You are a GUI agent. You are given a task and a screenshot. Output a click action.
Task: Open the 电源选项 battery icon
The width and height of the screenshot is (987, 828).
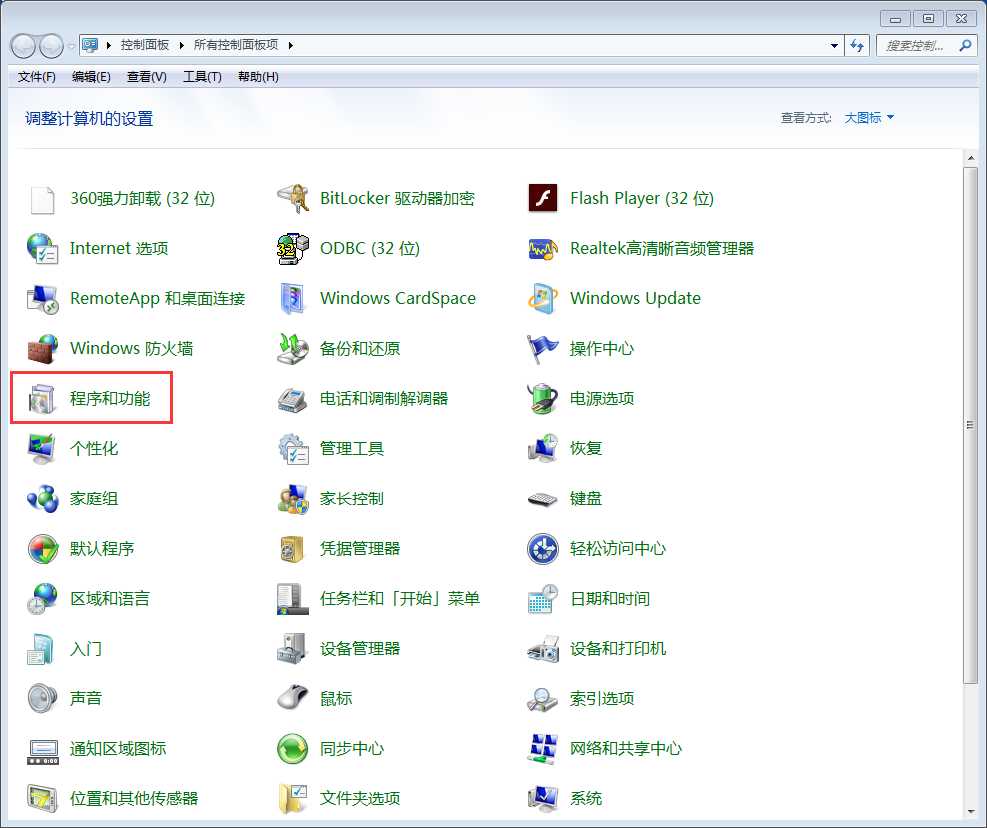[x=543, y=399]
